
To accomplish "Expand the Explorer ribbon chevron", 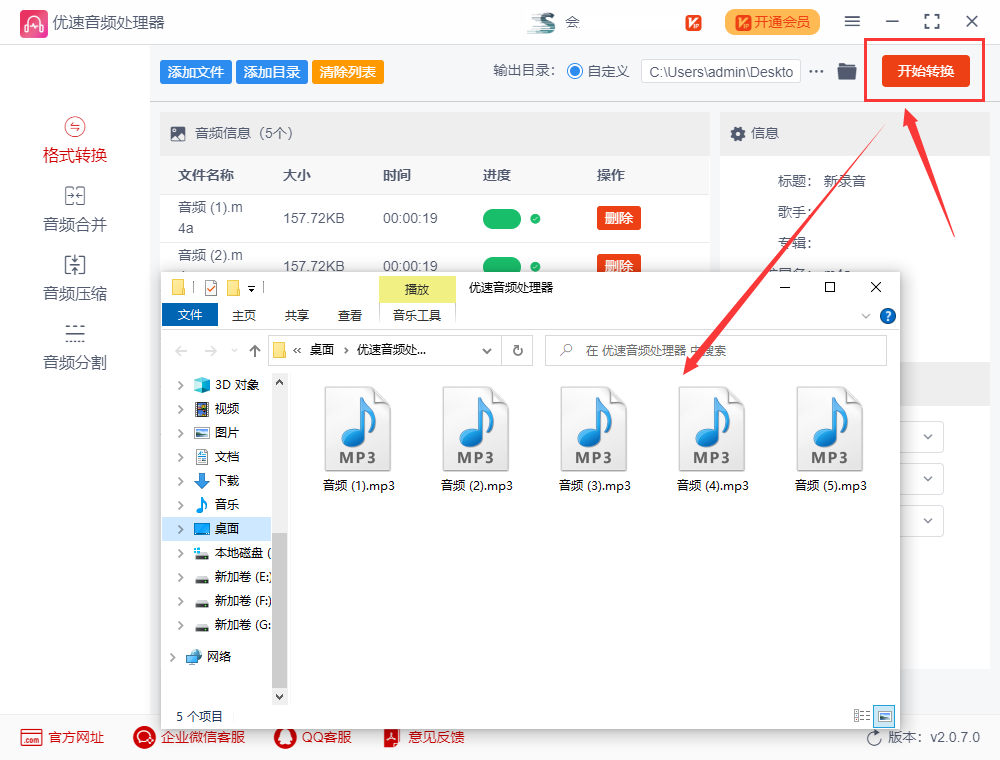I will pyautogui.click(x=865, y=316).
